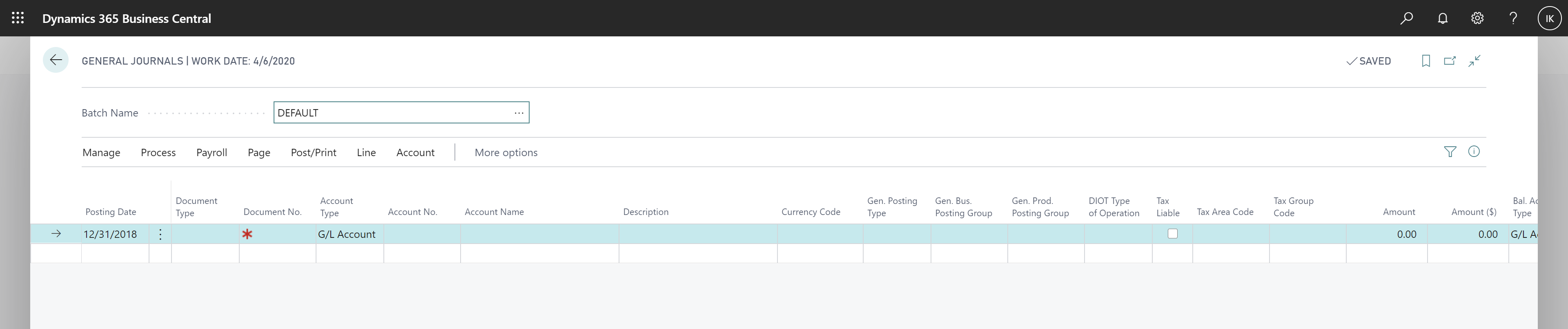Viewport: 1568px width, 329px height.
Task: Click the search magnifier icon
Action: [x=1406, y=18]
